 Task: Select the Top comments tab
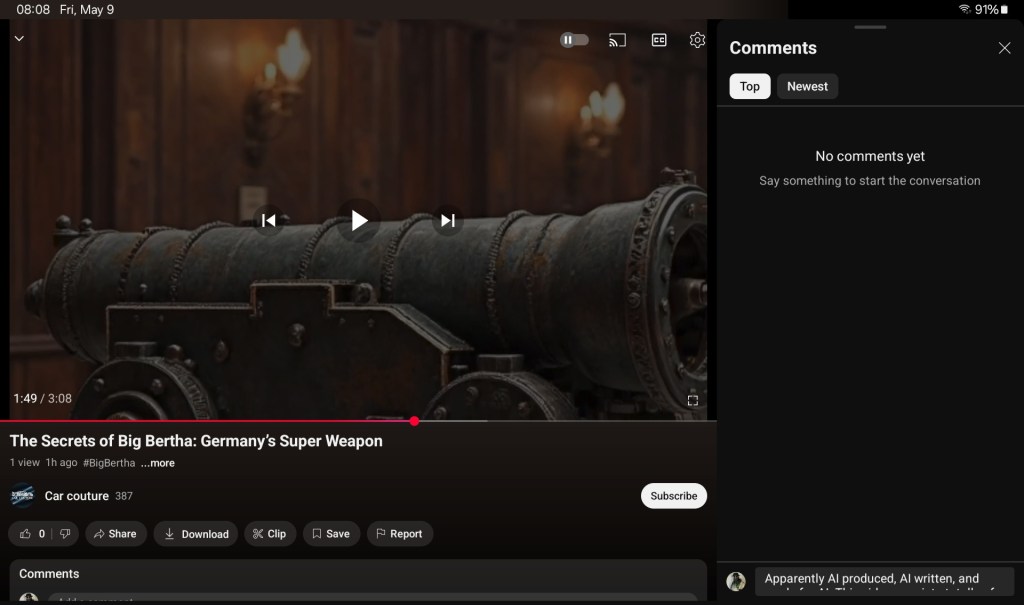[749, 86]
